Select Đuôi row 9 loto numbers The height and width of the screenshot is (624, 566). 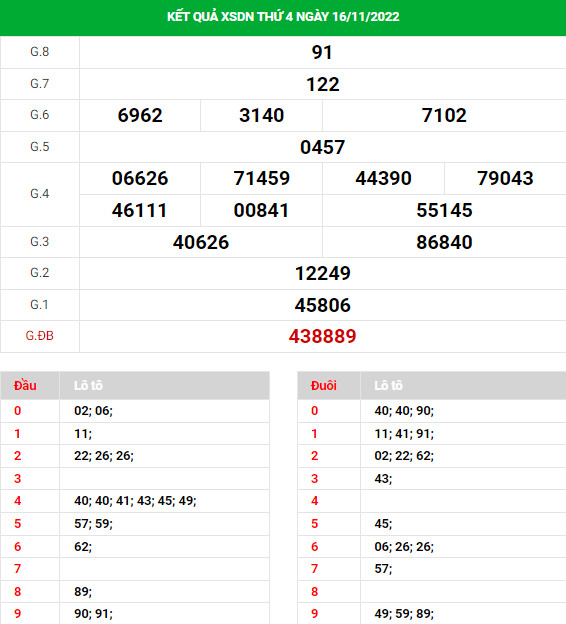coord(404,613)
